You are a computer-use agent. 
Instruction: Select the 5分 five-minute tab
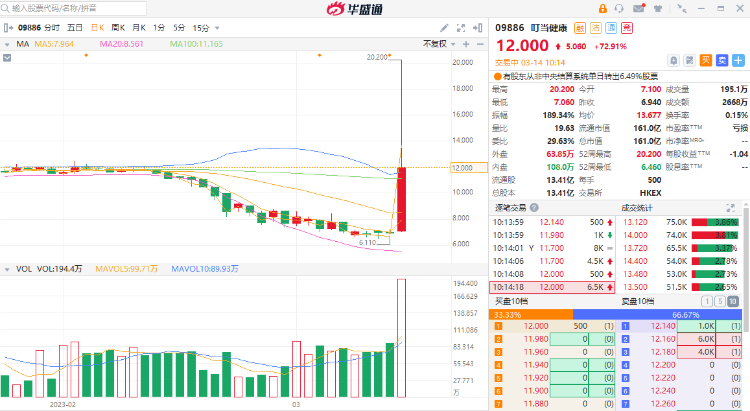(x=179, y=28)
